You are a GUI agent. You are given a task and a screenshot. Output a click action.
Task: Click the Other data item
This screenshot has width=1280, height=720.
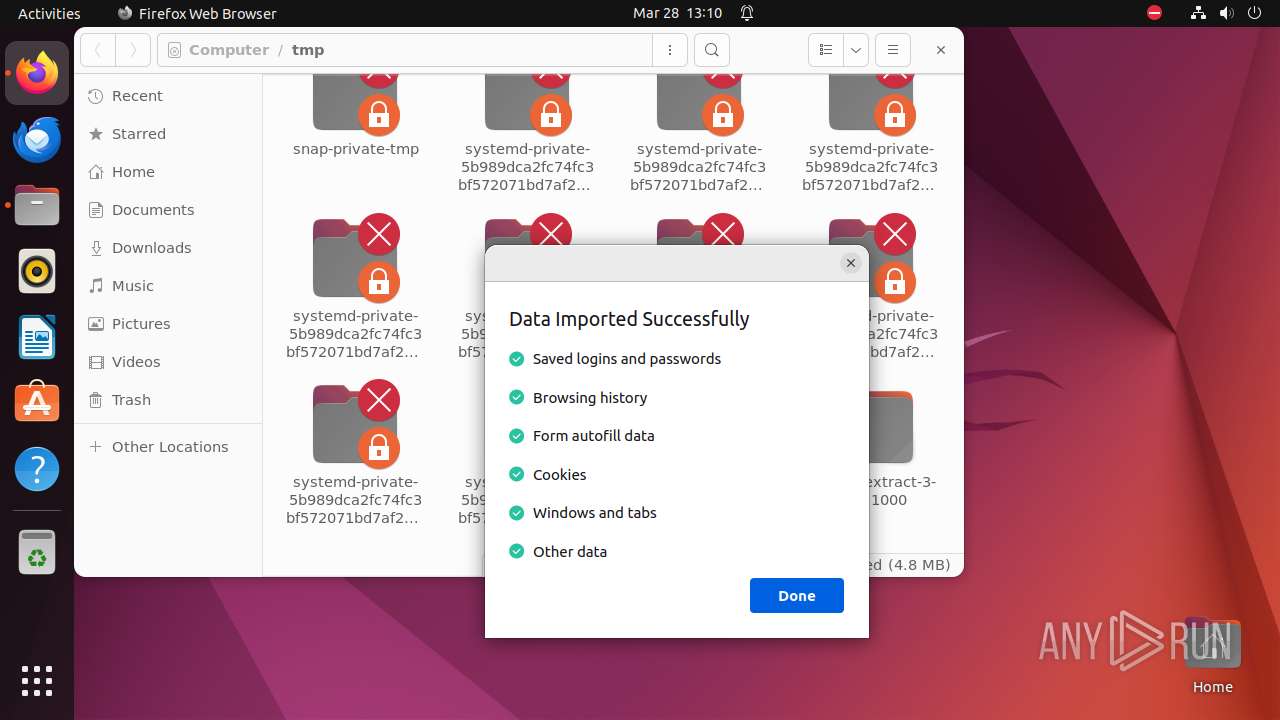[x=558, y=552]
